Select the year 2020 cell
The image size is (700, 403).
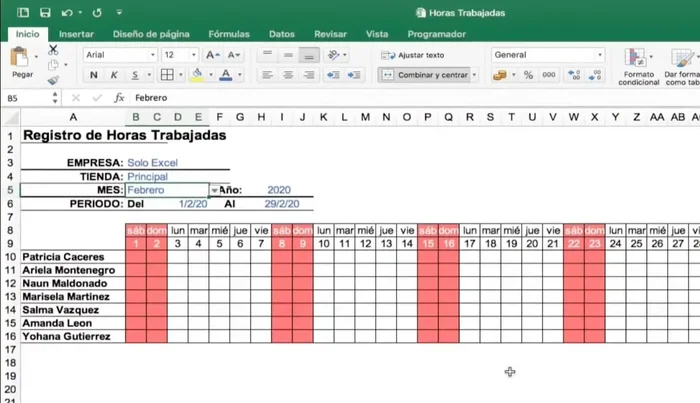[279, 190]
